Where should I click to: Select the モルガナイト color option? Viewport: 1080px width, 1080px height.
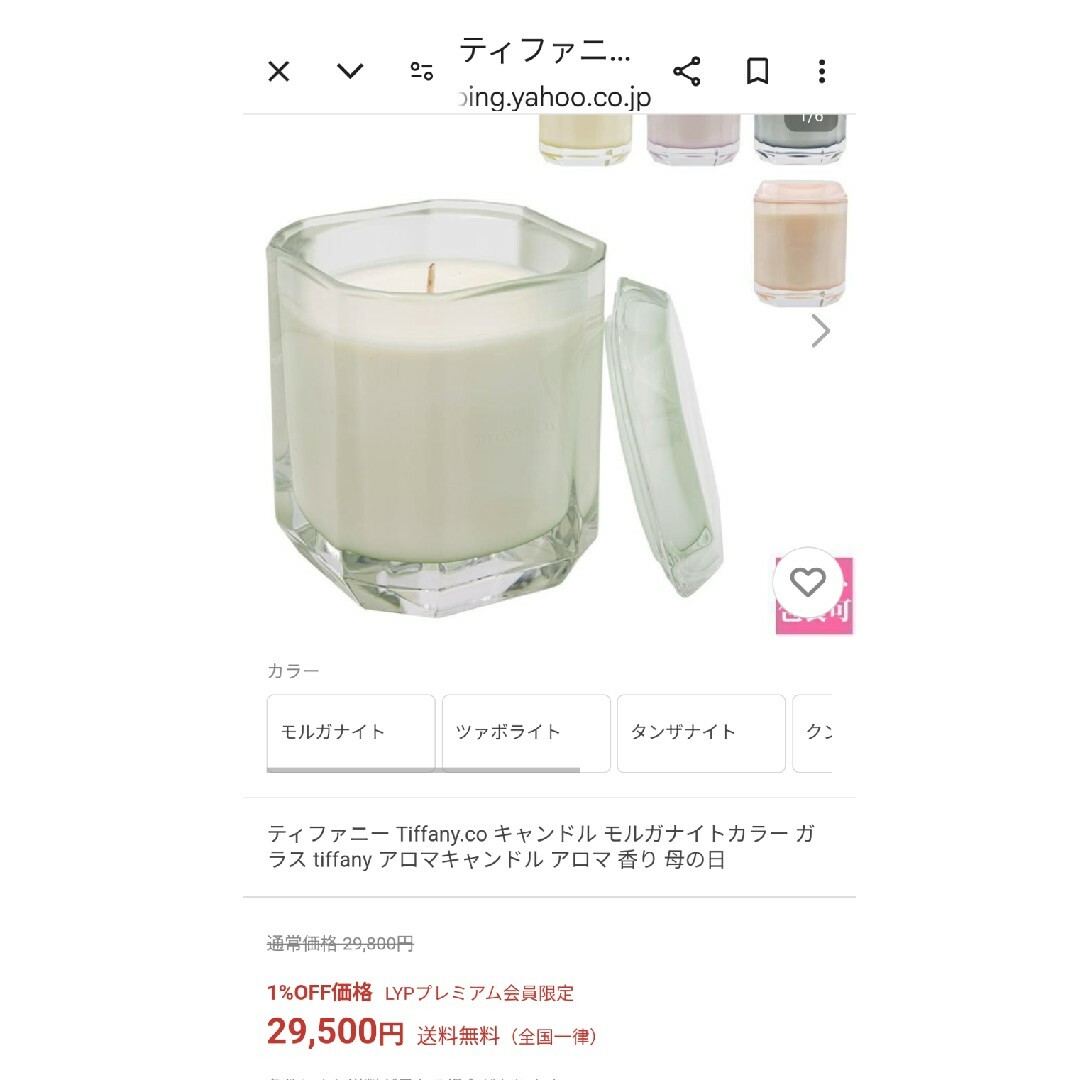coord(351,733)
